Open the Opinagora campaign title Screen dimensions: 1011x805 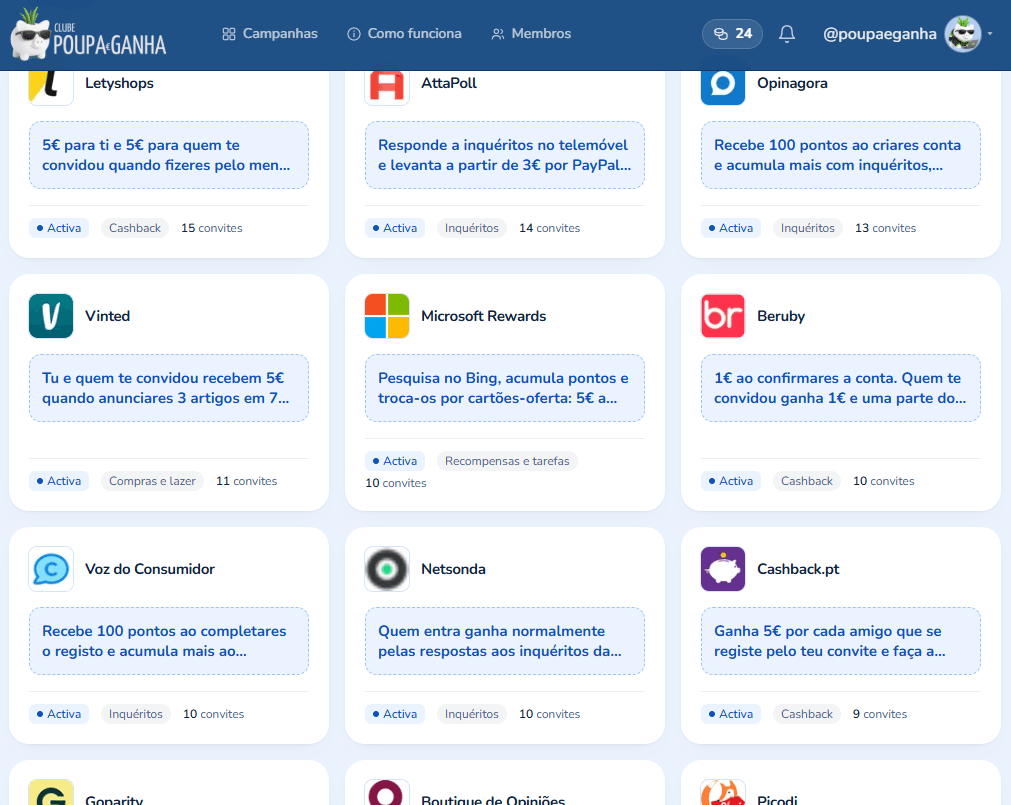coord(792,83)
